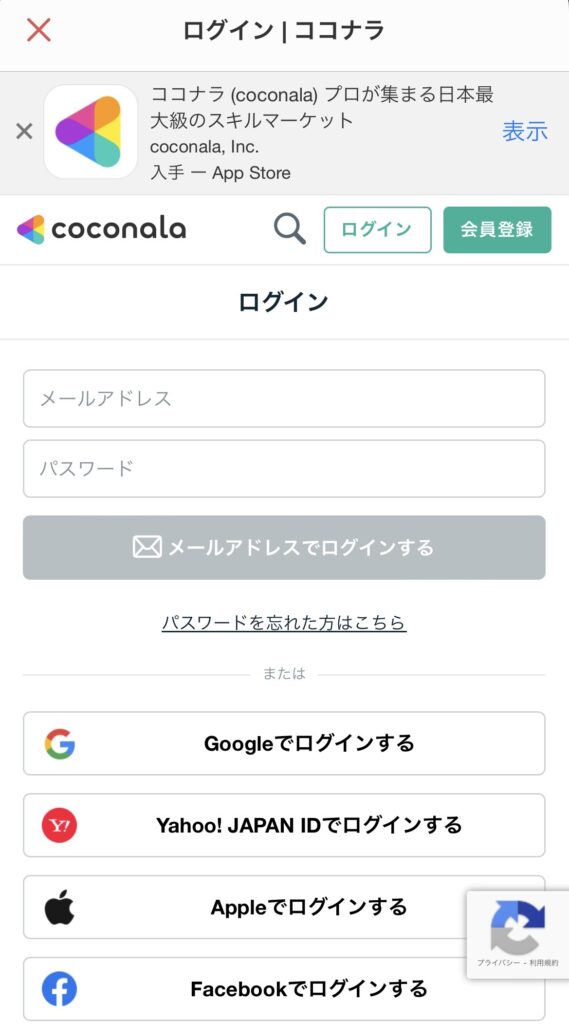Open パスワードを忘れた方はこちら link

(x=284, y=622)
